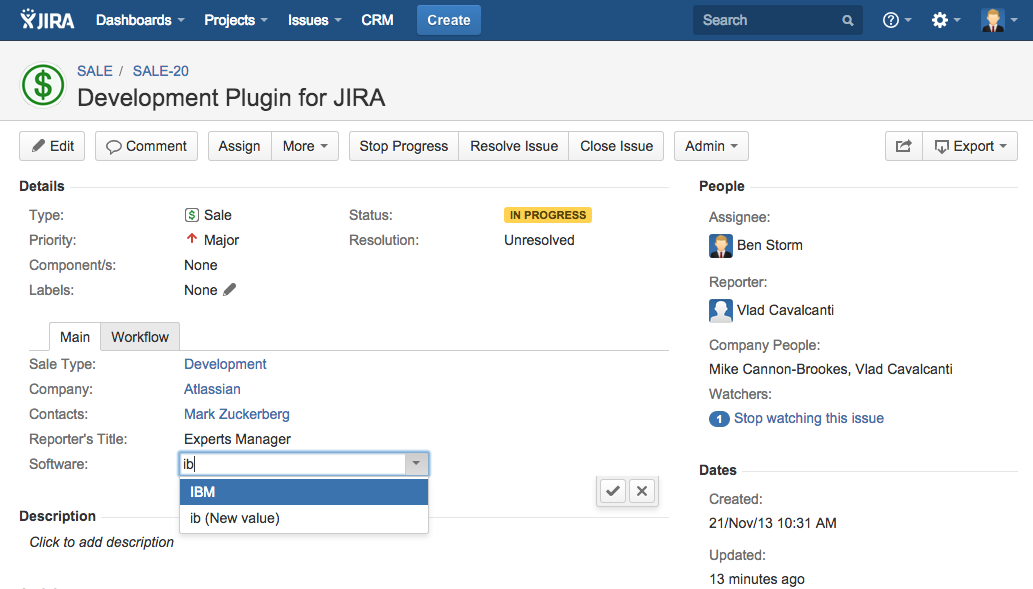This screenshot has width=1033, height=589.
Task: Select IBM from the suggestion list
Action: pos(303,492)
